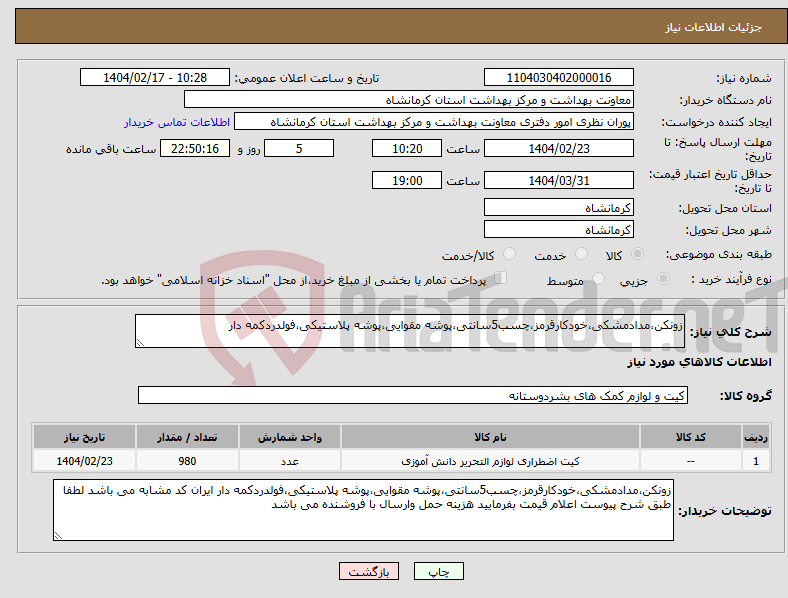Click the ایجاد کننده درخواست field

click(434, 122)
